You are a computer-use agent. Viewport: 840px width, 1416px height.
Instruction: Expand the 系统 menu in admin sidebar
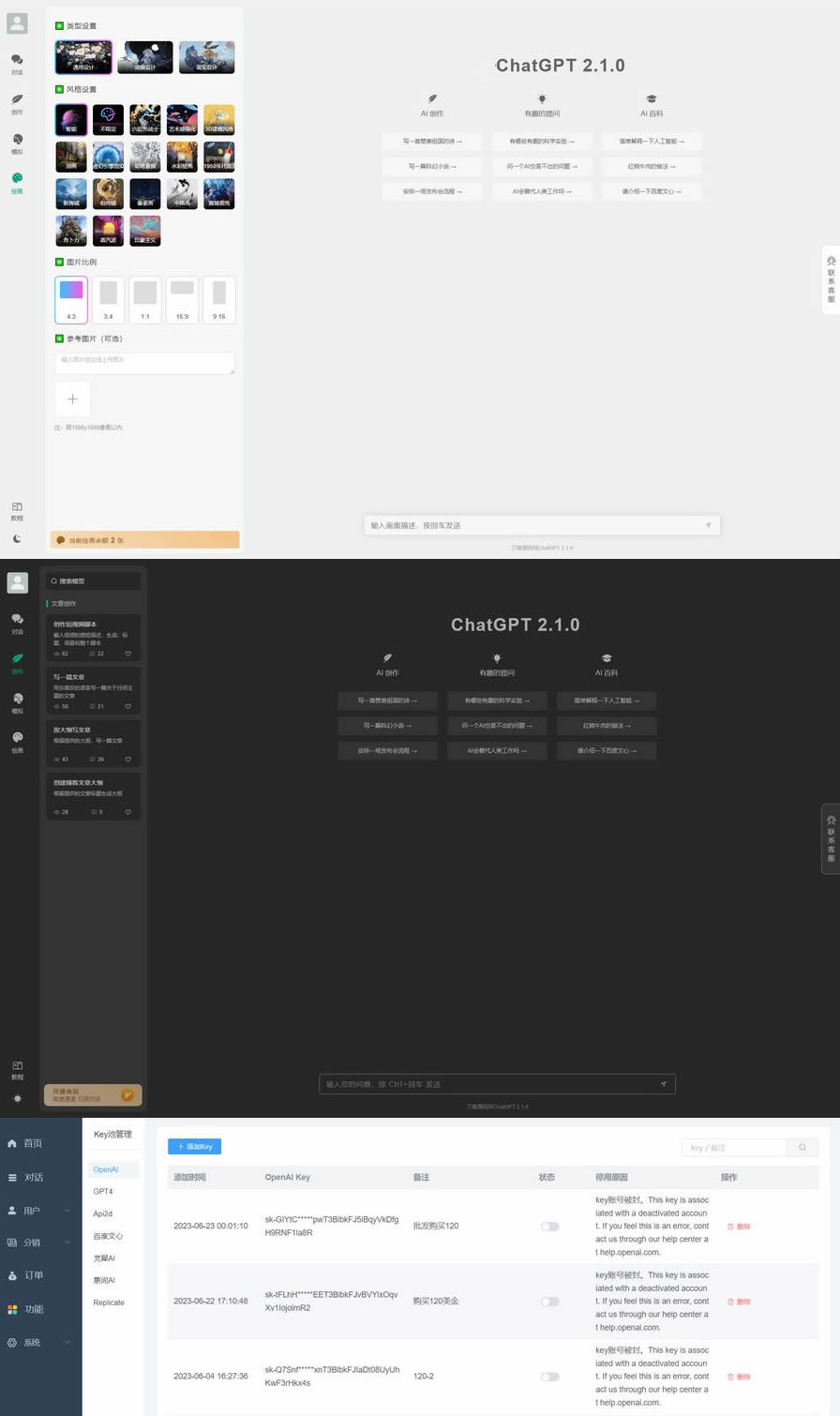(40, 1343)
